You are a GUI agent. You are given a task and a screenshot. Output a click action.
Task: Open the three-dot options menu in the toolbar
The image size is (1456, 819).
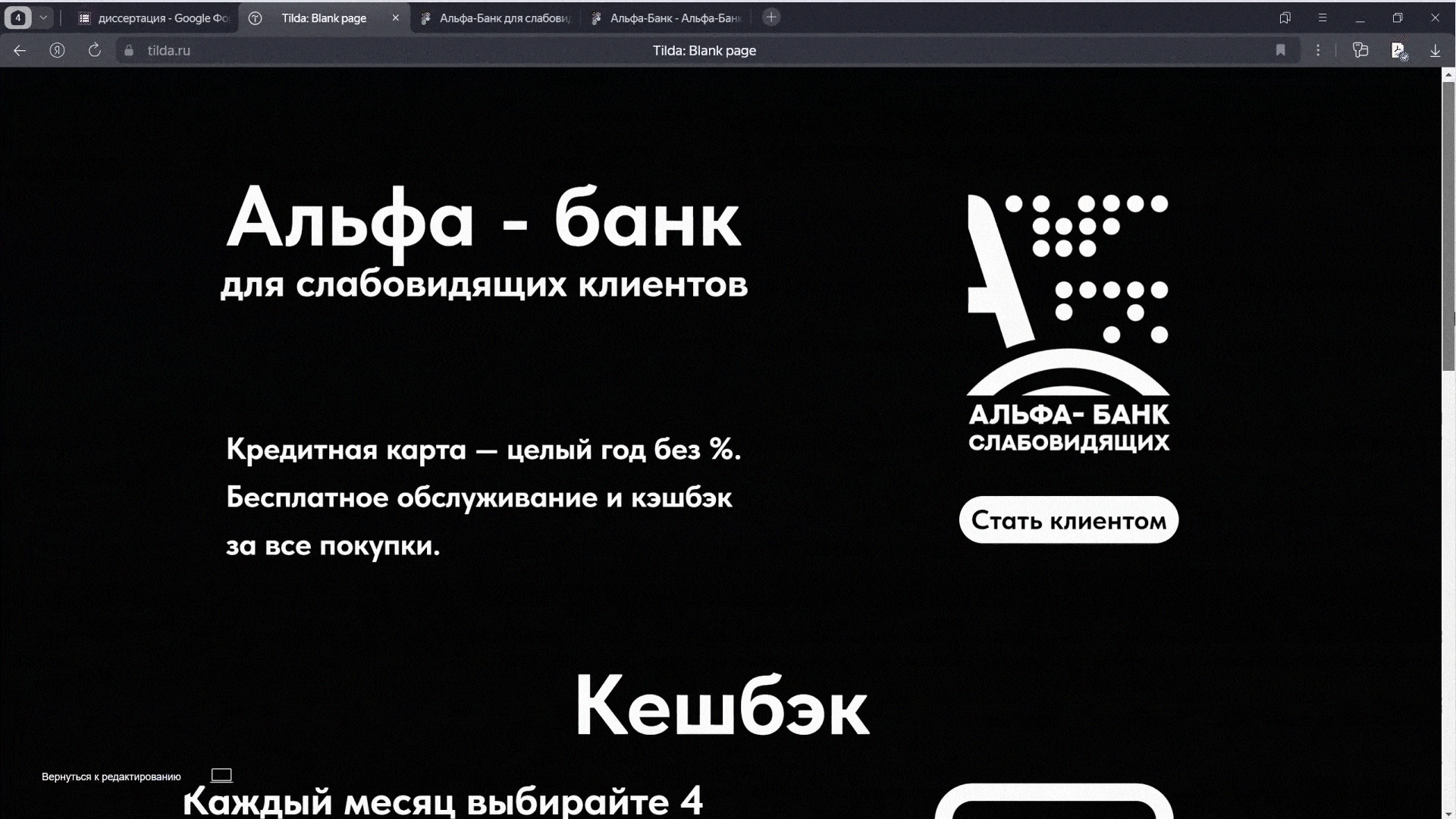point(1318,50)
